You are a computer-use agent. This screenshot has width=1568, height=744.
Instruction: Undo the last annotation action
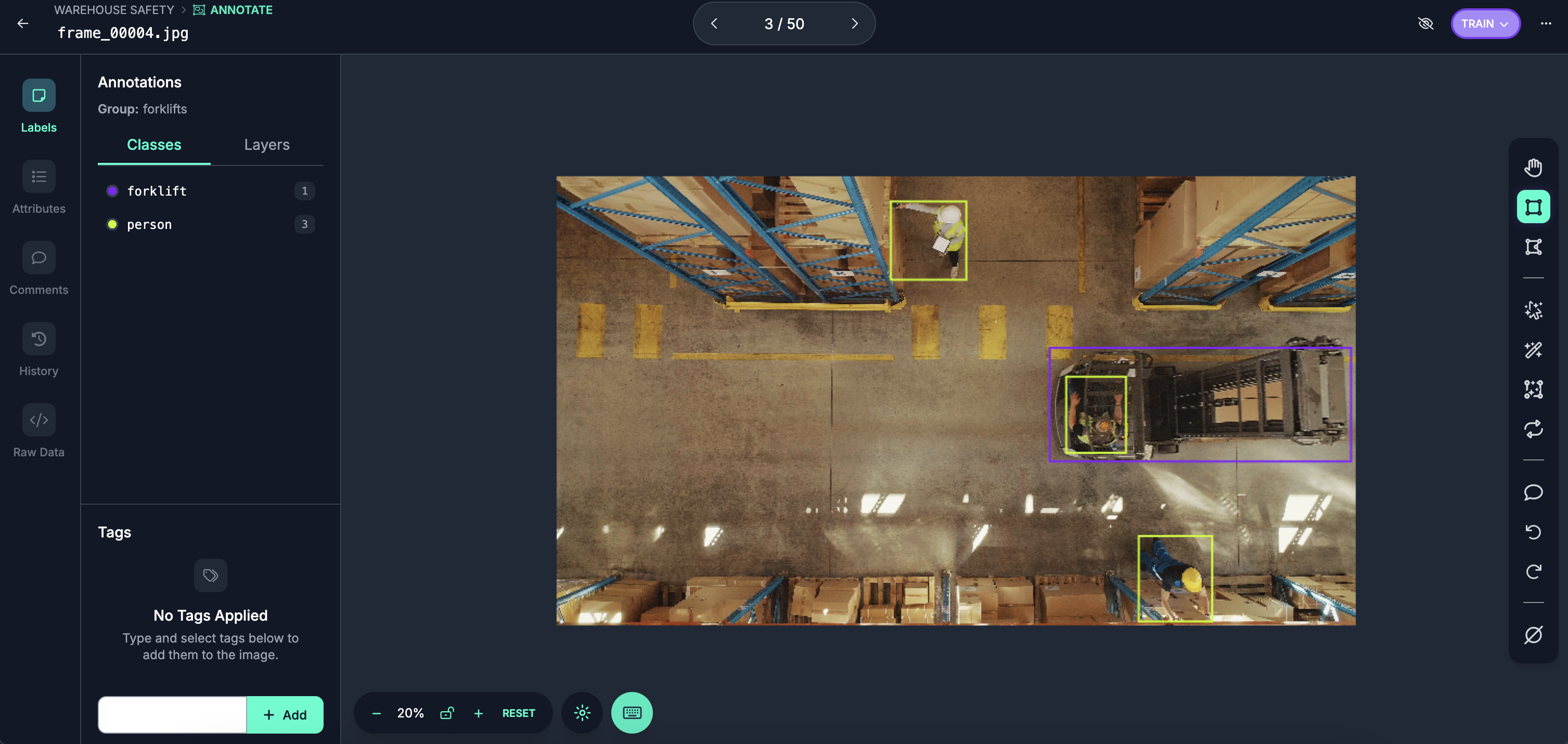[x=1533, y=532]
